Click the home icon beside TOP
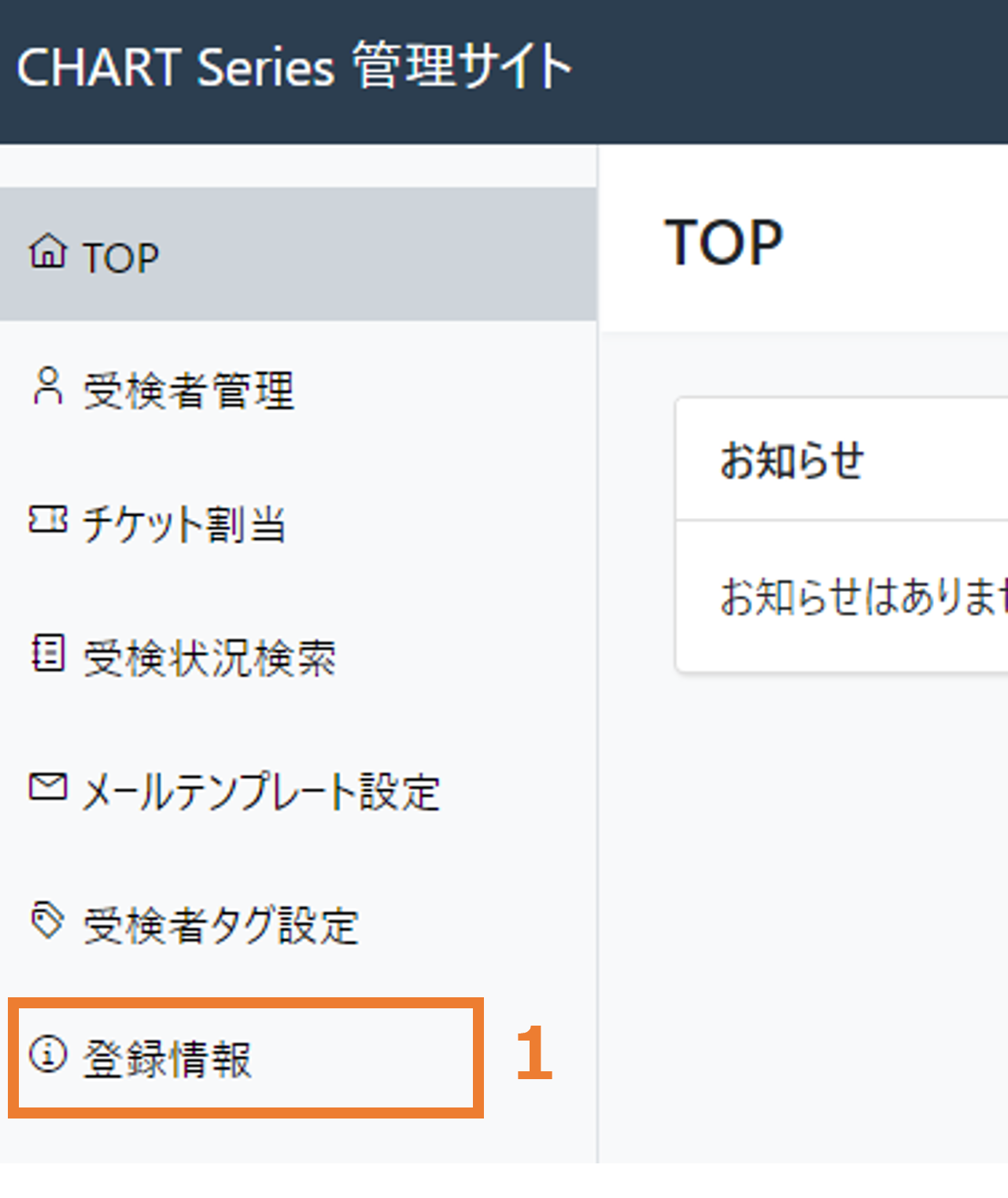This screenshot has width=1008, height=1198. (x=48, y=252)
